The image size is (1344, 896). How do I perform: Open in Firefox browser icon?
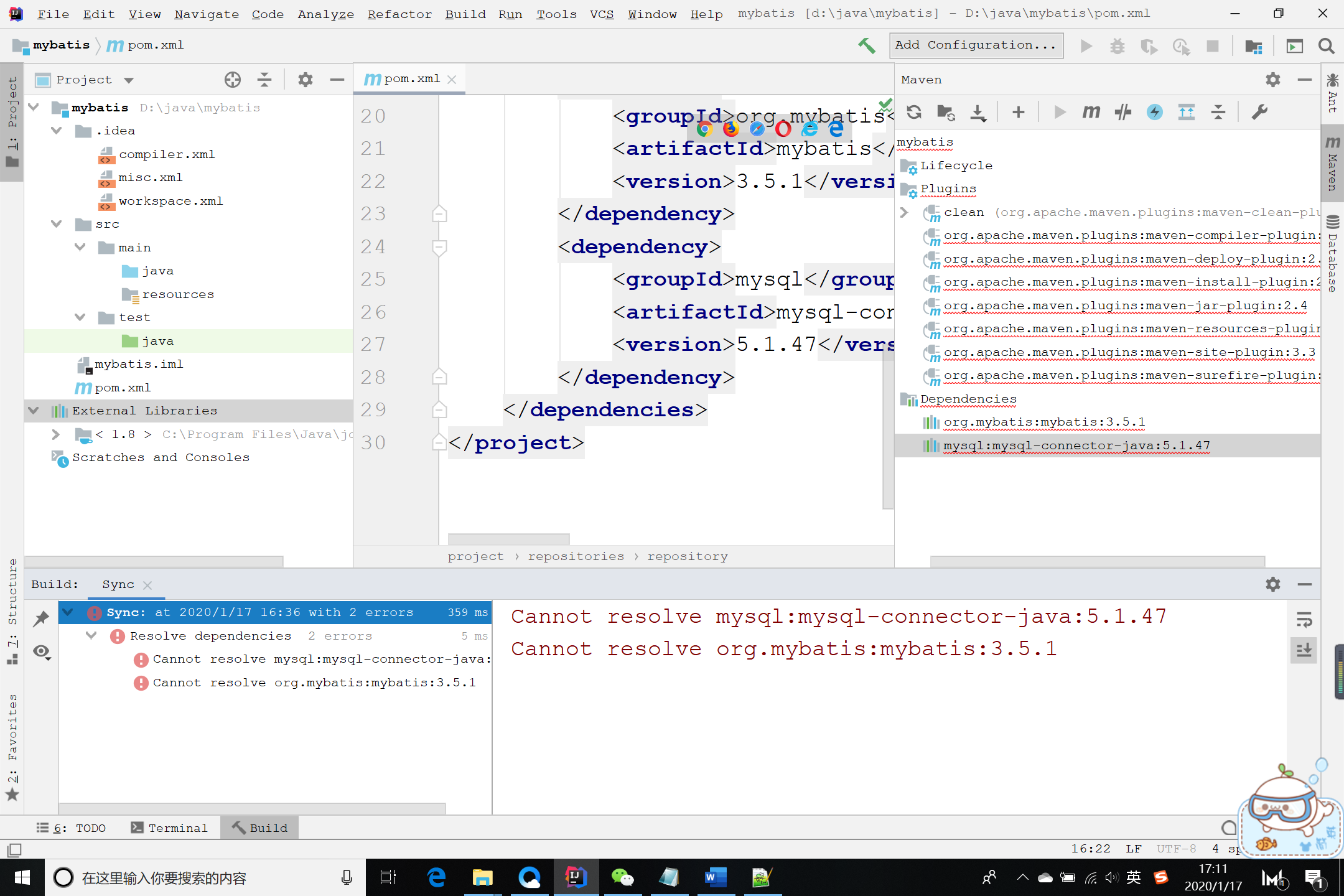pos(730,129)
